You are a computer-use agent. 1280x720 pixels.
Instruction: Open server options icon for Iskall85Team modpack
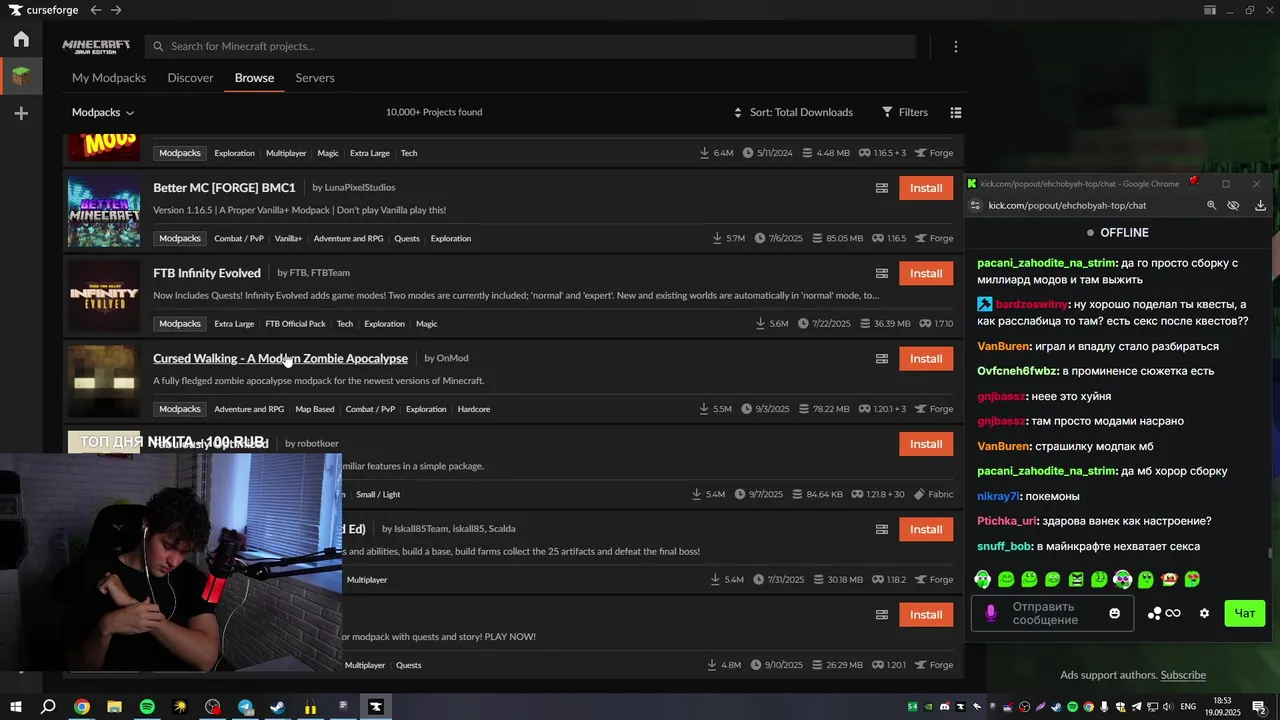[882, 529]
